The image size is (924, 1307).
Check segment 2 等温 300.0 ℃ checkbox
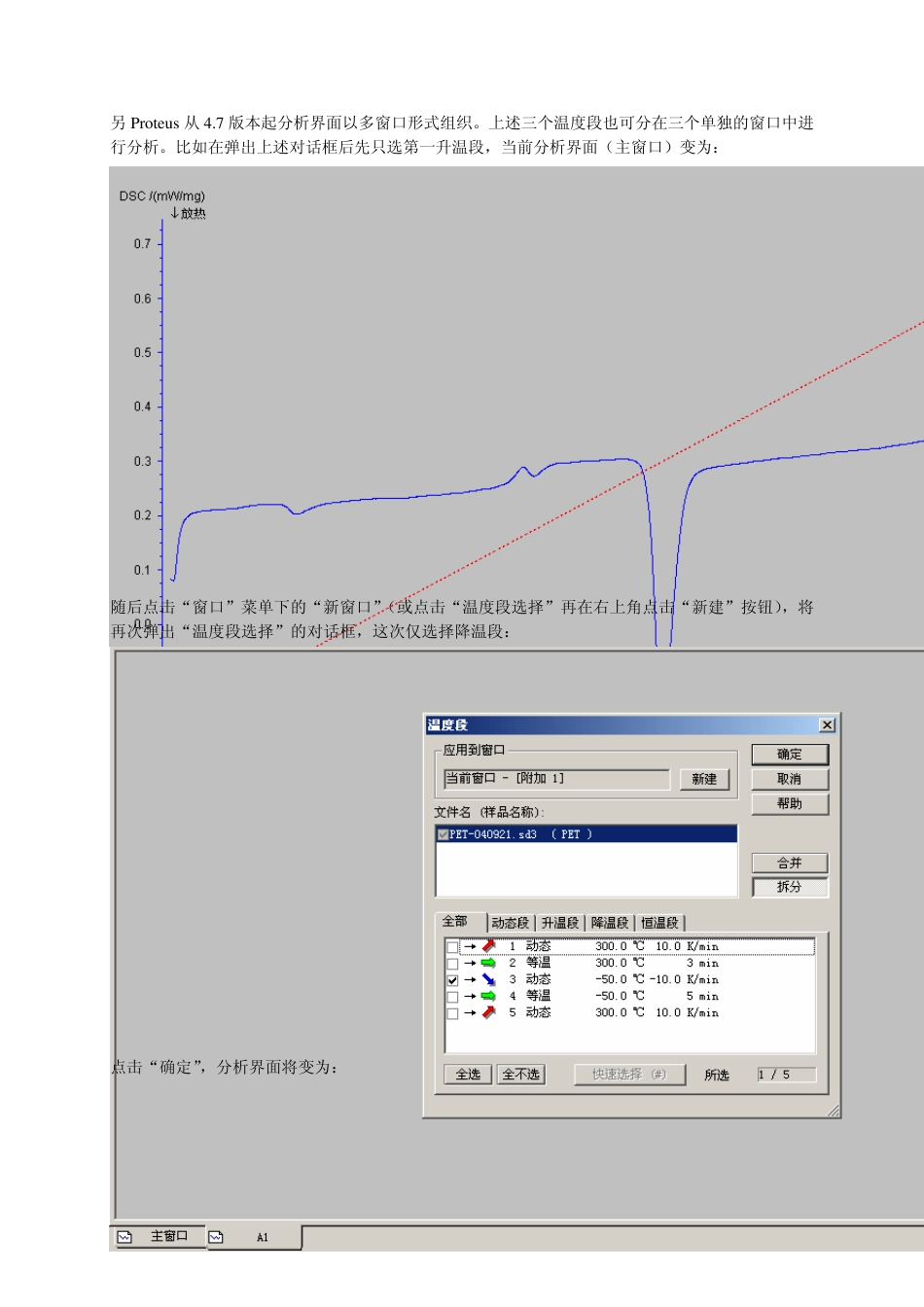pos(452,964)
